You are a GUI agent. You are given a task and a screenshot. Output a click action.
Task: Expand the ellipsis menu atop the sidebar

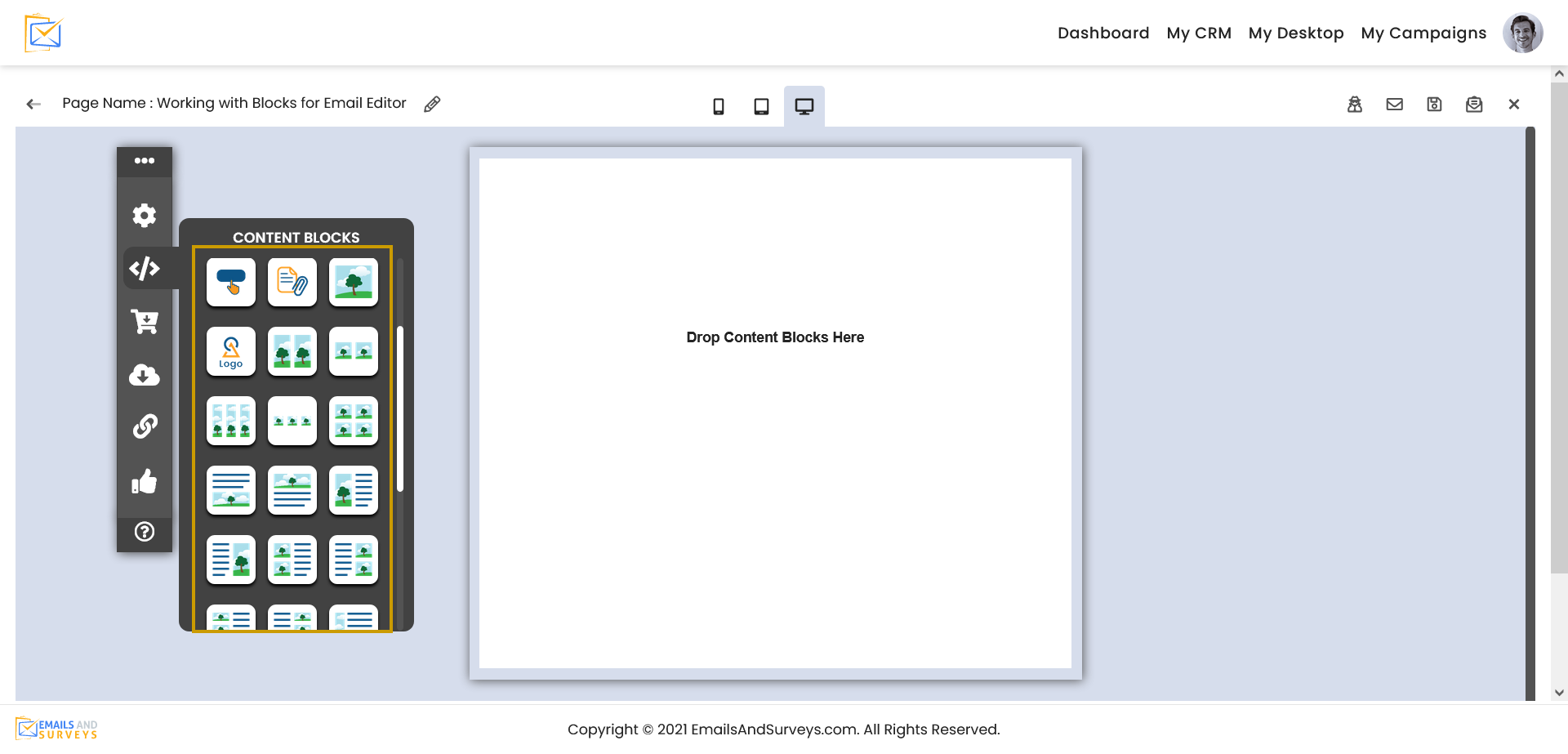pos(145,161)
